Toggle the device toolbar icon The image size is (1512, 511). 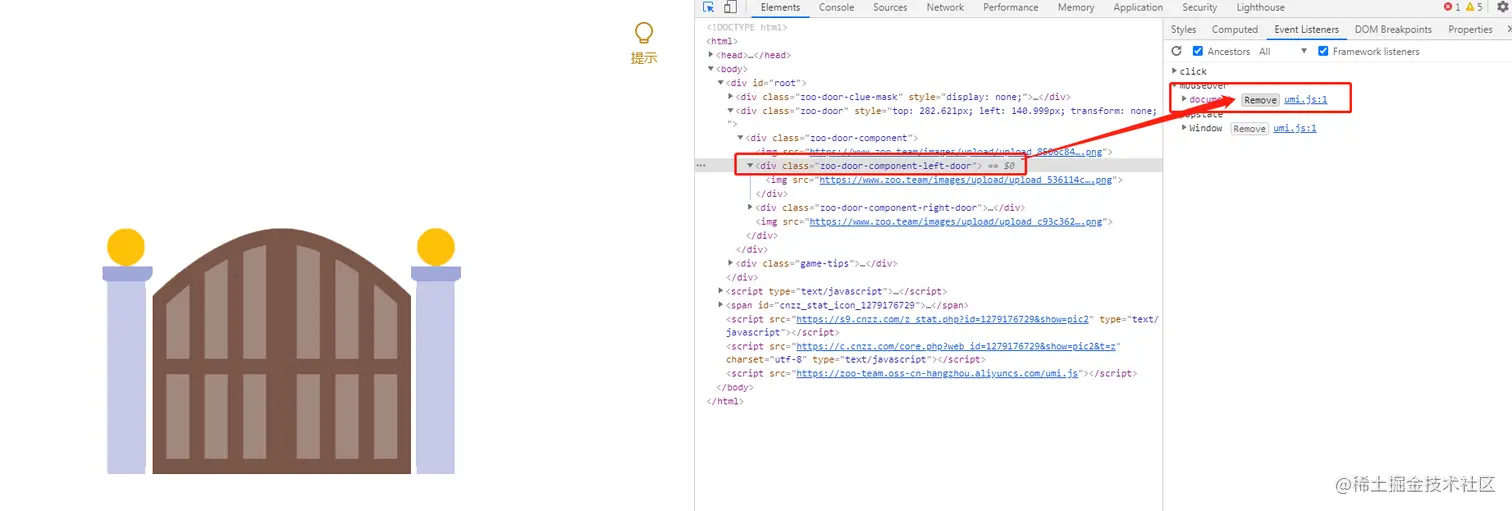coord(730,7)
